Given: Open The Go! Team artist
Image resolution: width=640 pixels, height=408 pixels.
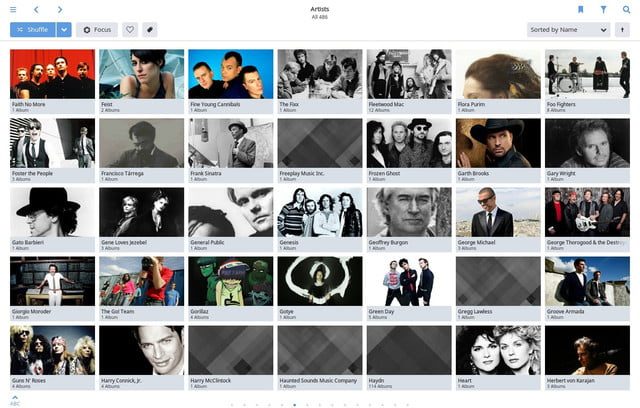Looking at the screenshot, I should point(142,288).
